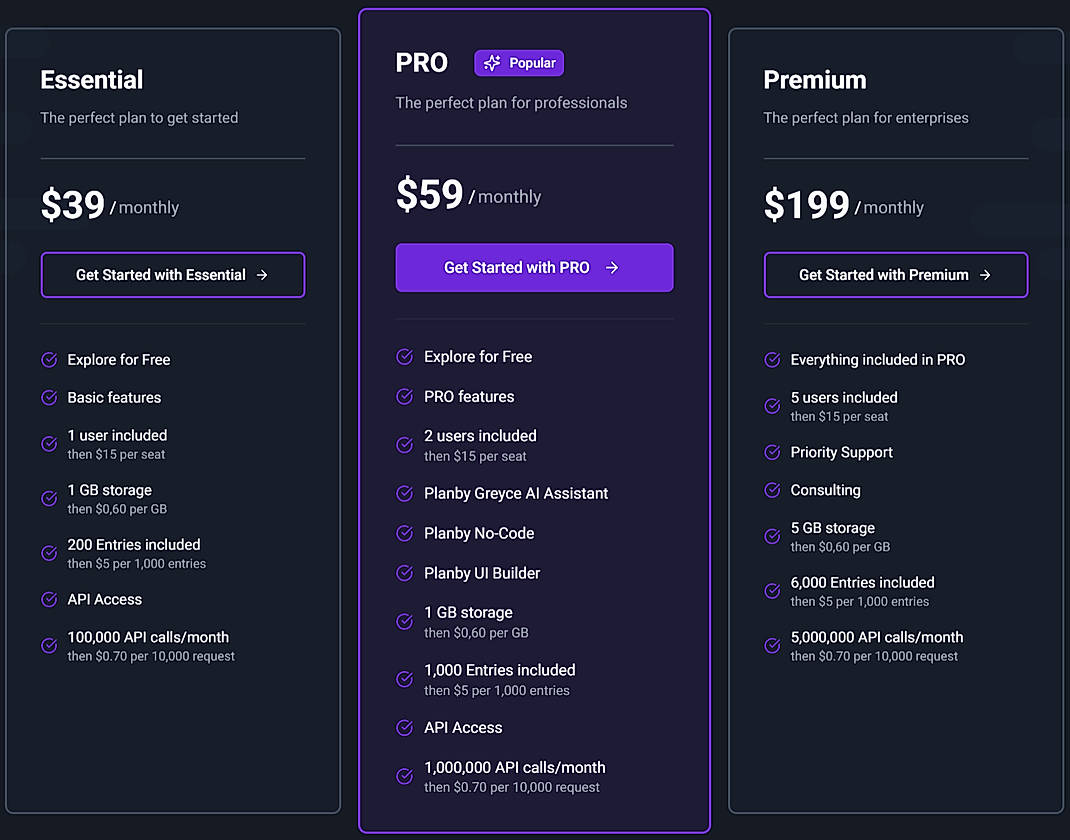Click the checkmark icon next to Planby UI Builder
This screenshot has height=840, width=1070.
(404, 572)
